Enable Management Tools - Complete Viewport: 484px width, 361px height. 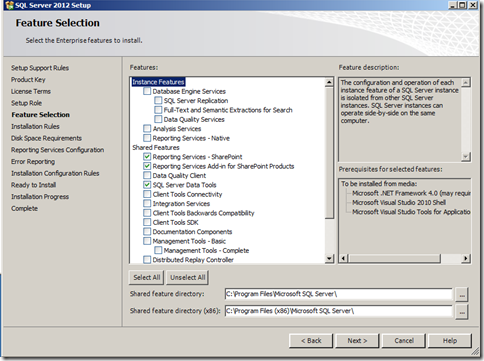coord(158,250)
